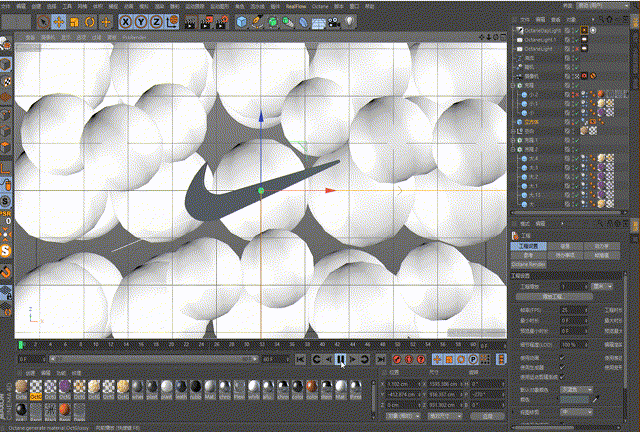Screen dimensions: 640x432
Task: Switch to Texture mode checkered icon
Action: pyautogui.click(x=6, y=81)
